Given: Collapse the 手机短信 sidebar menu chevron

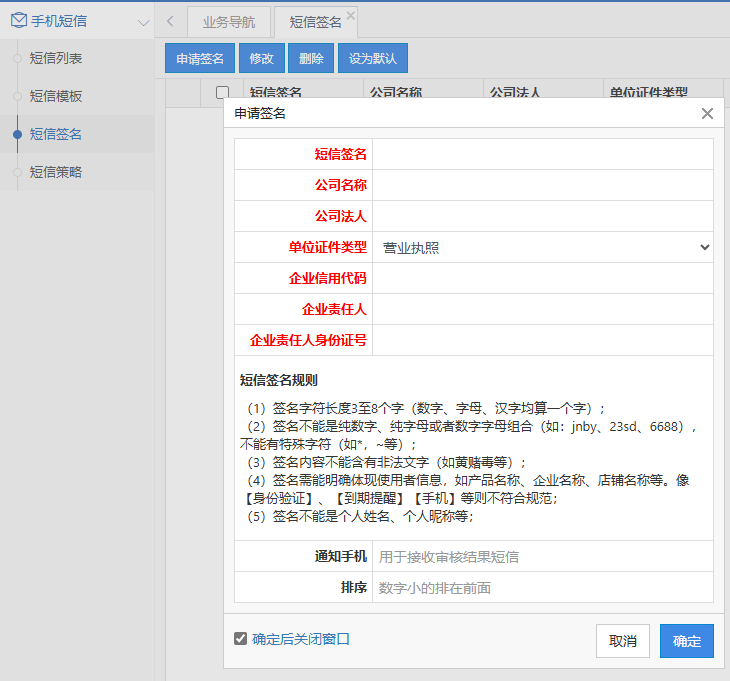Looking at the screenshot, I should coord(143,22).
